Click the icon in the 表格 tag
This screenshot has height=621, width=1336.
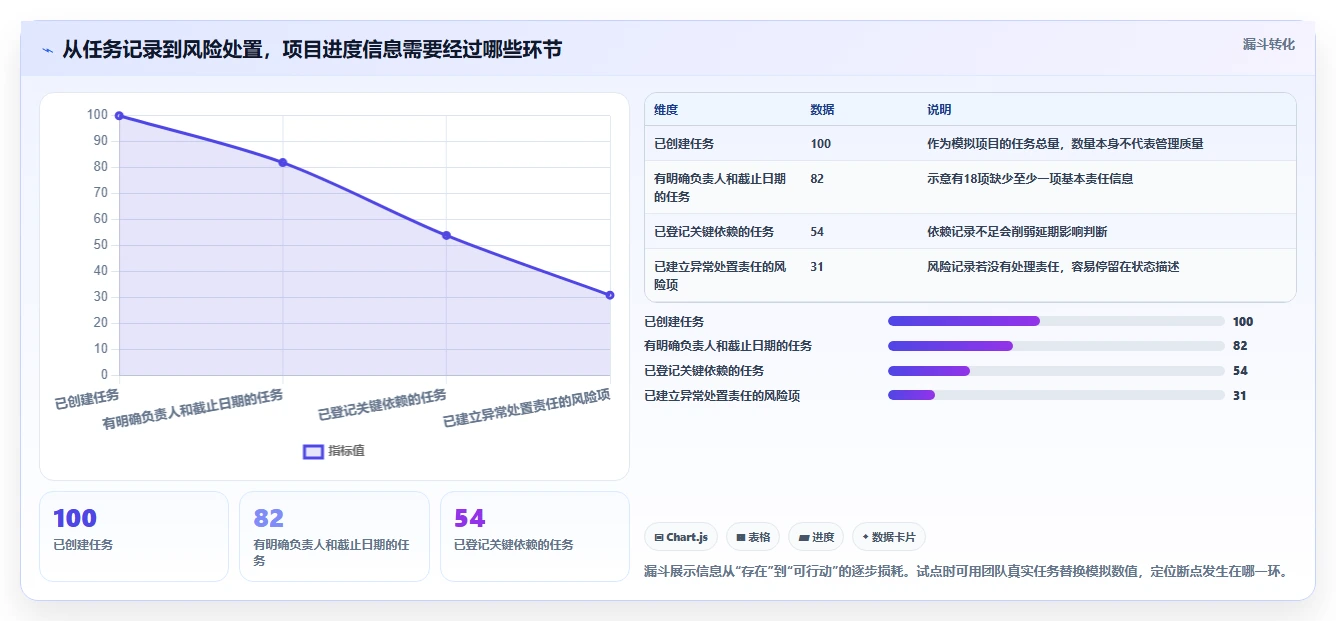point(740,537)
